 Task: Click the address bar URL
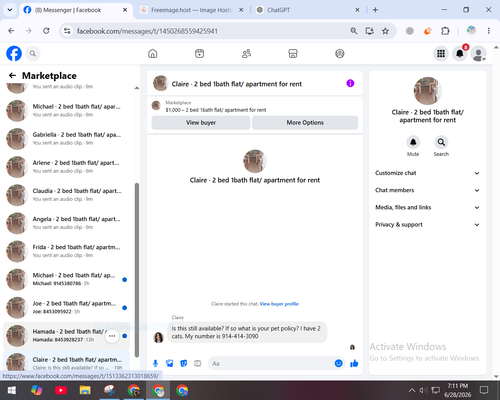pos(147,31)
